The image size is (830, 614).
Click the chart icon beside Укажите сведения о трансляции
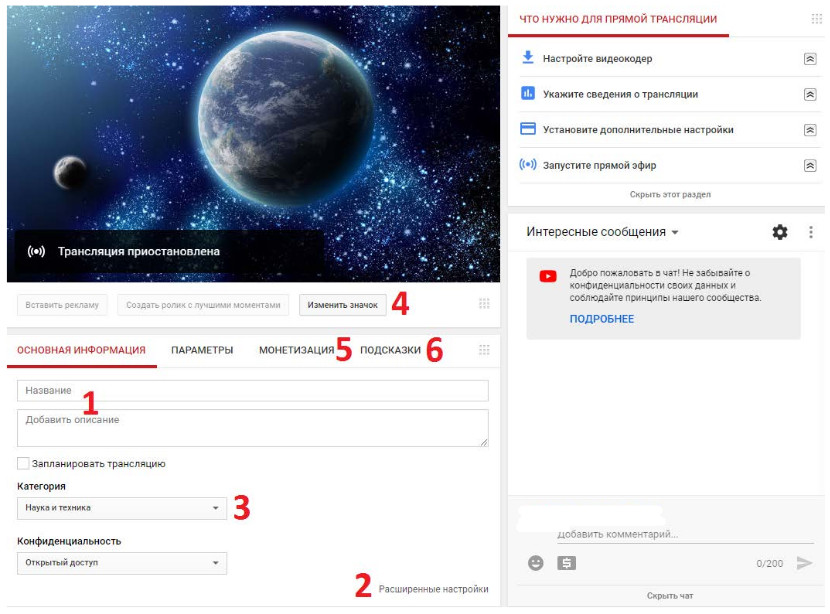pyautogui.click(x=528, y=94)
